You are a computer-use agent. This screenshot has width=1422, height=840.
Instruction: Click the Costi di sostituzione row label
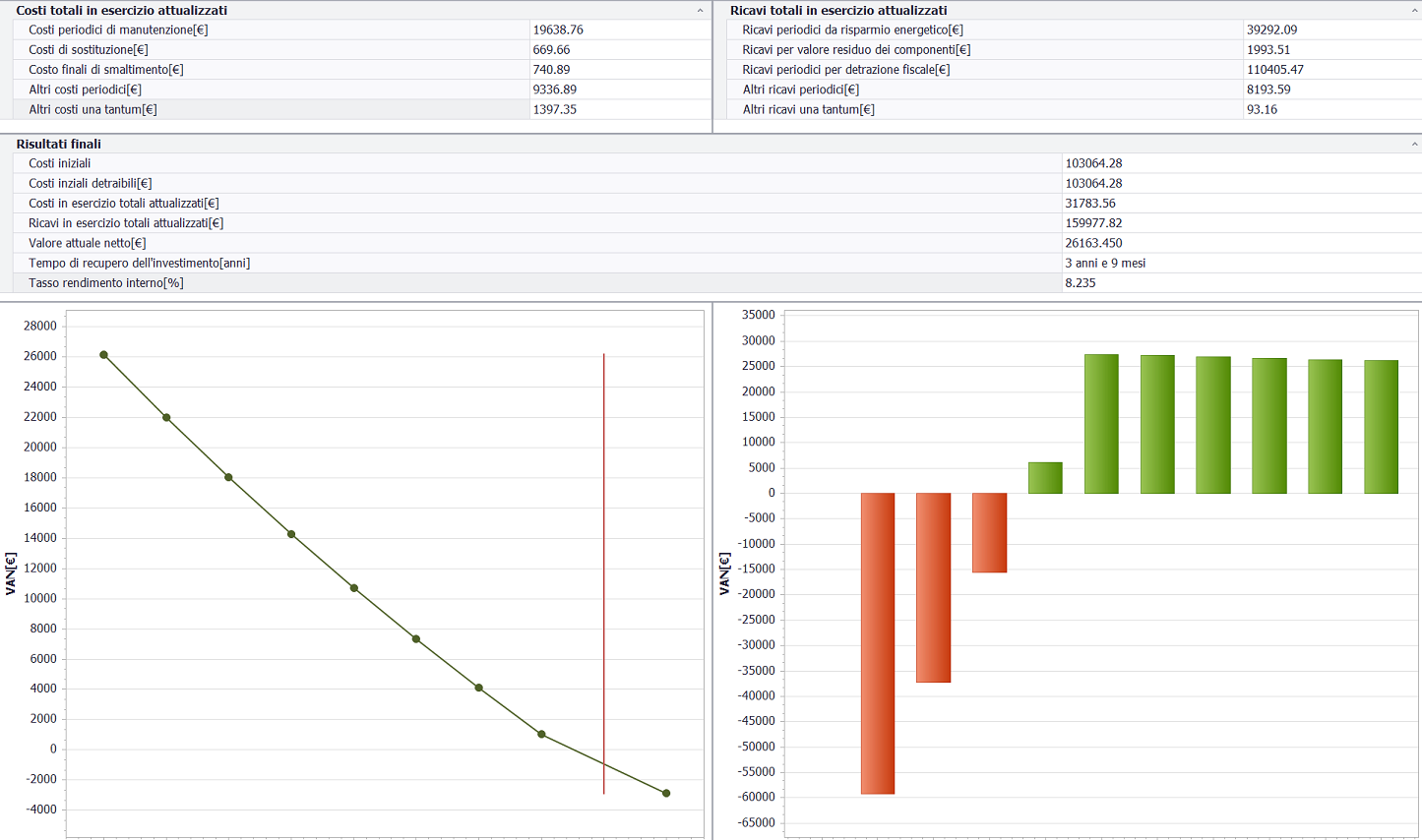click(89, 50)
